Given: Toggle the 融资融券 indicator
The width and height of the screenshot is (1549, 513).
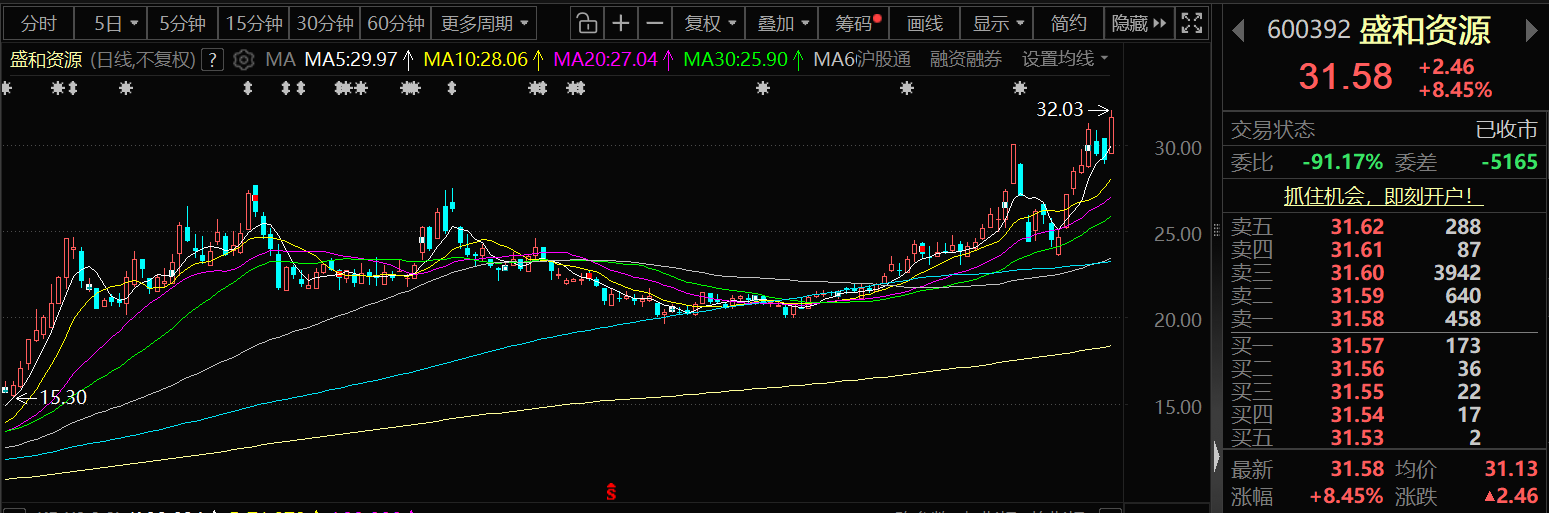Looking at the screenshot, I should pos(965,60).
